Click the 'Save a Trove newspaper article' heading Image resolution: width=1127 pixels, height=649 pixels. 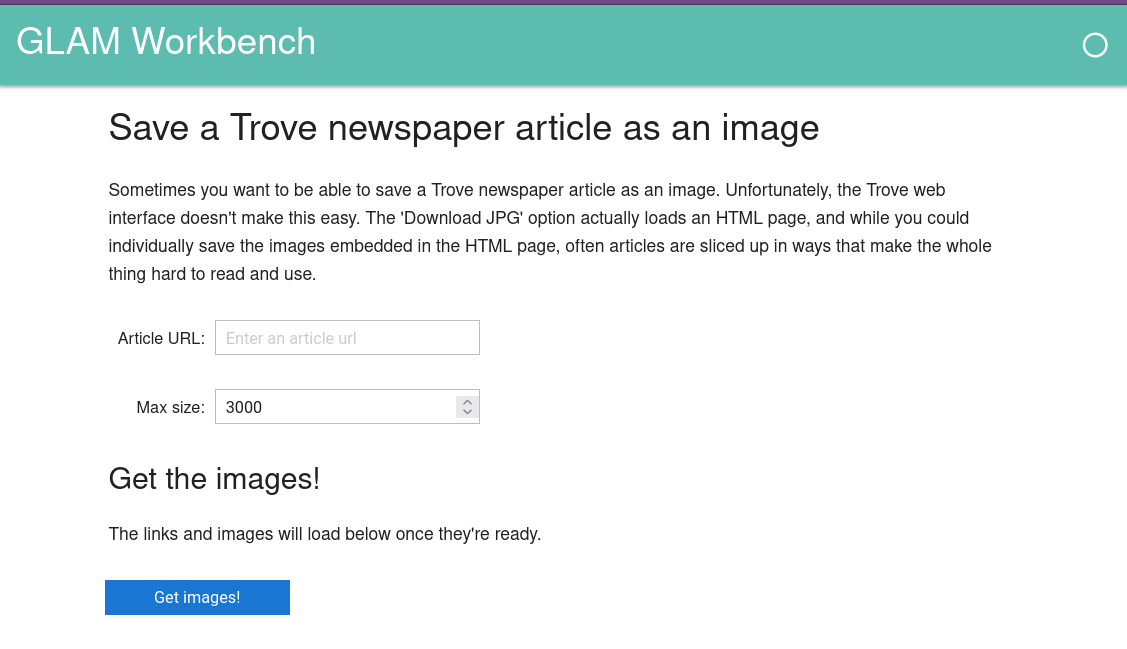464,128
